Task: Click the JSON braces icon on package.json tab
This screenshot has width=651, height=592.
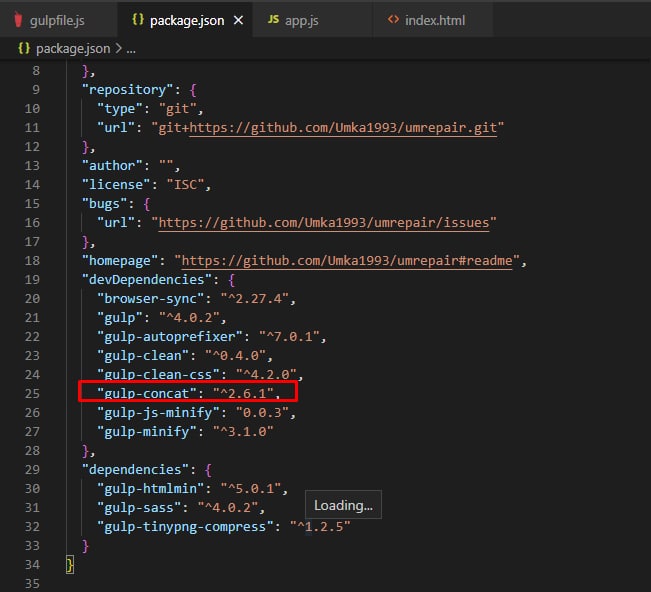Action: coord(137,19)
